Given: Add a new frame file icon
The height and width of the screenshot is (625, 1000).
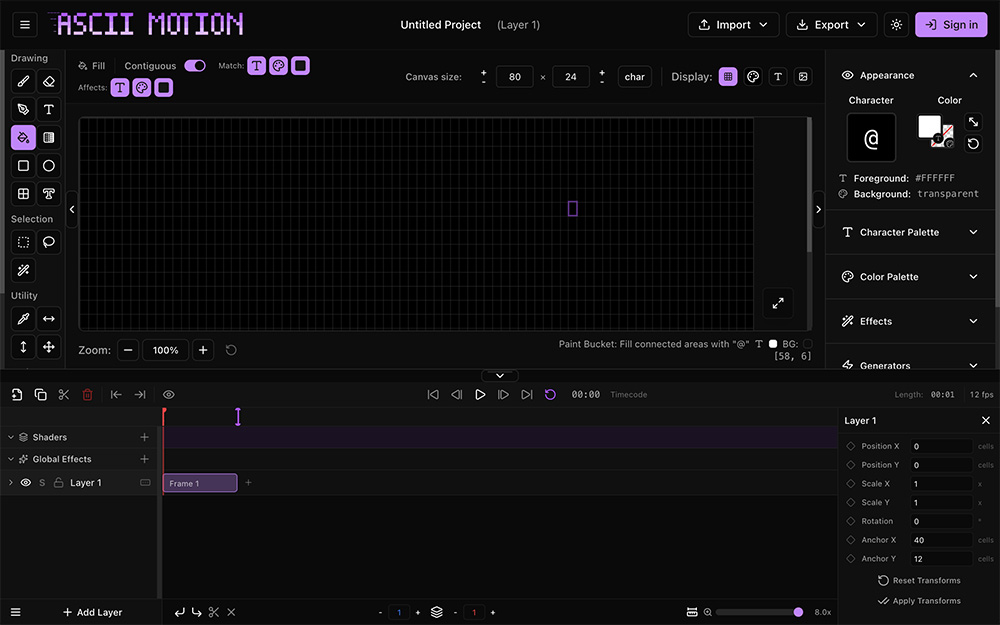Looking at the screenshot, I should point(17,395).
